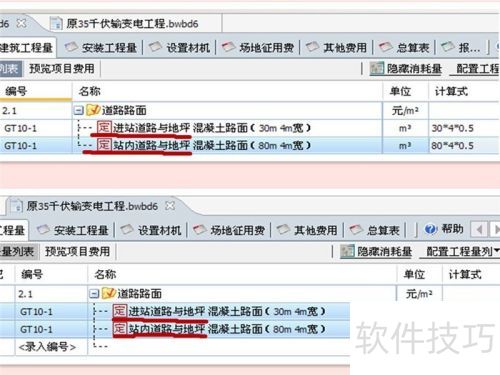Click 预览项目费用 in the top window
This screenshot has width=500, height=375.
[62, 69]
